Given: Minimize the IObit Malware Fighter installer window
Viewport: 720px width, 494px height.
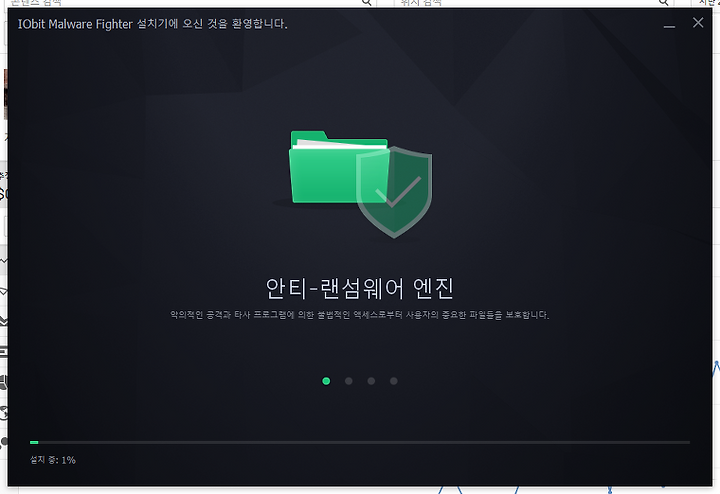Looking at the screenshot, I should (x=669, y=27).
